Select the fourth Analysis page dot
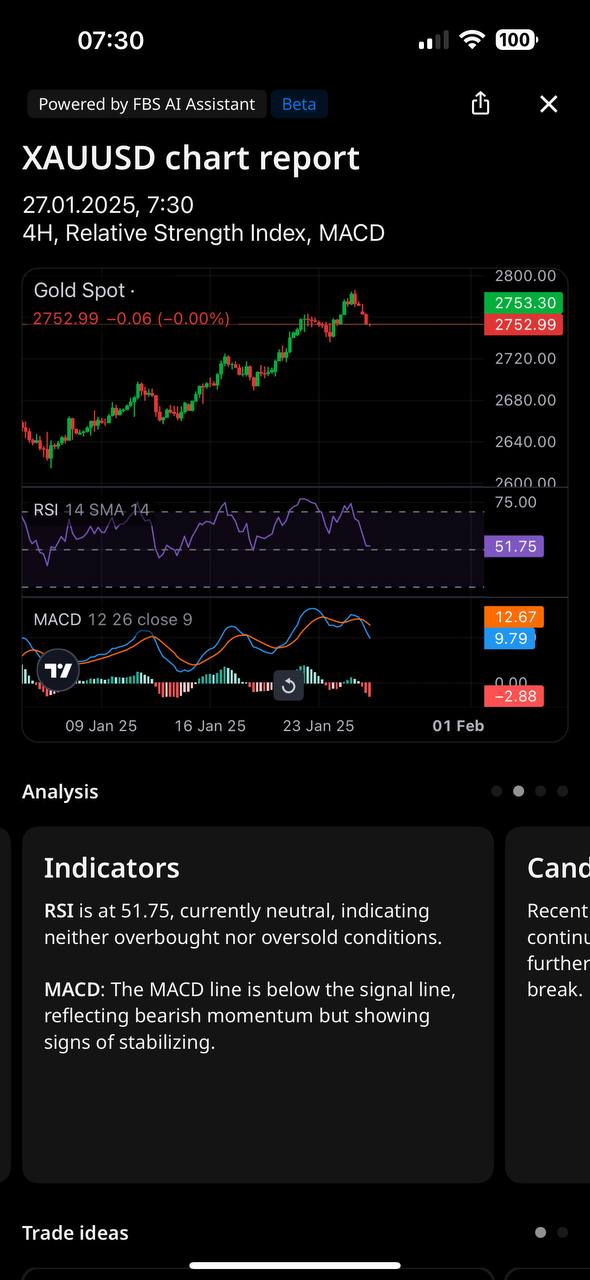Image resolution: width=590 pixels, height=1280 pixels. 562,791
